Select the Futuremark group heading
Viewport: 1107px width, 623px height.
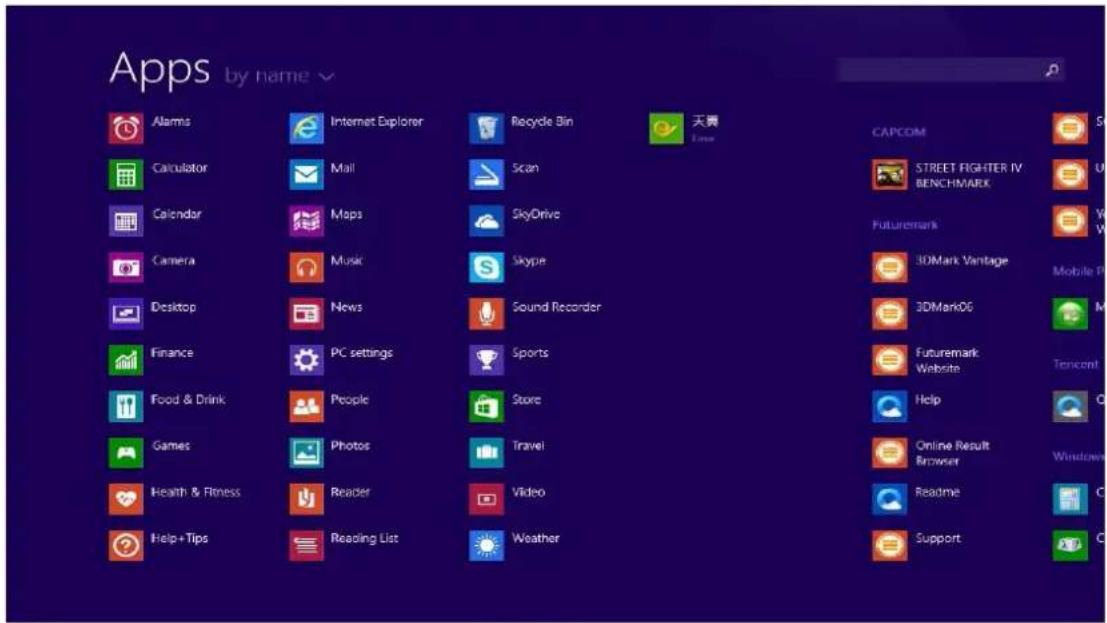click(905, 225)
